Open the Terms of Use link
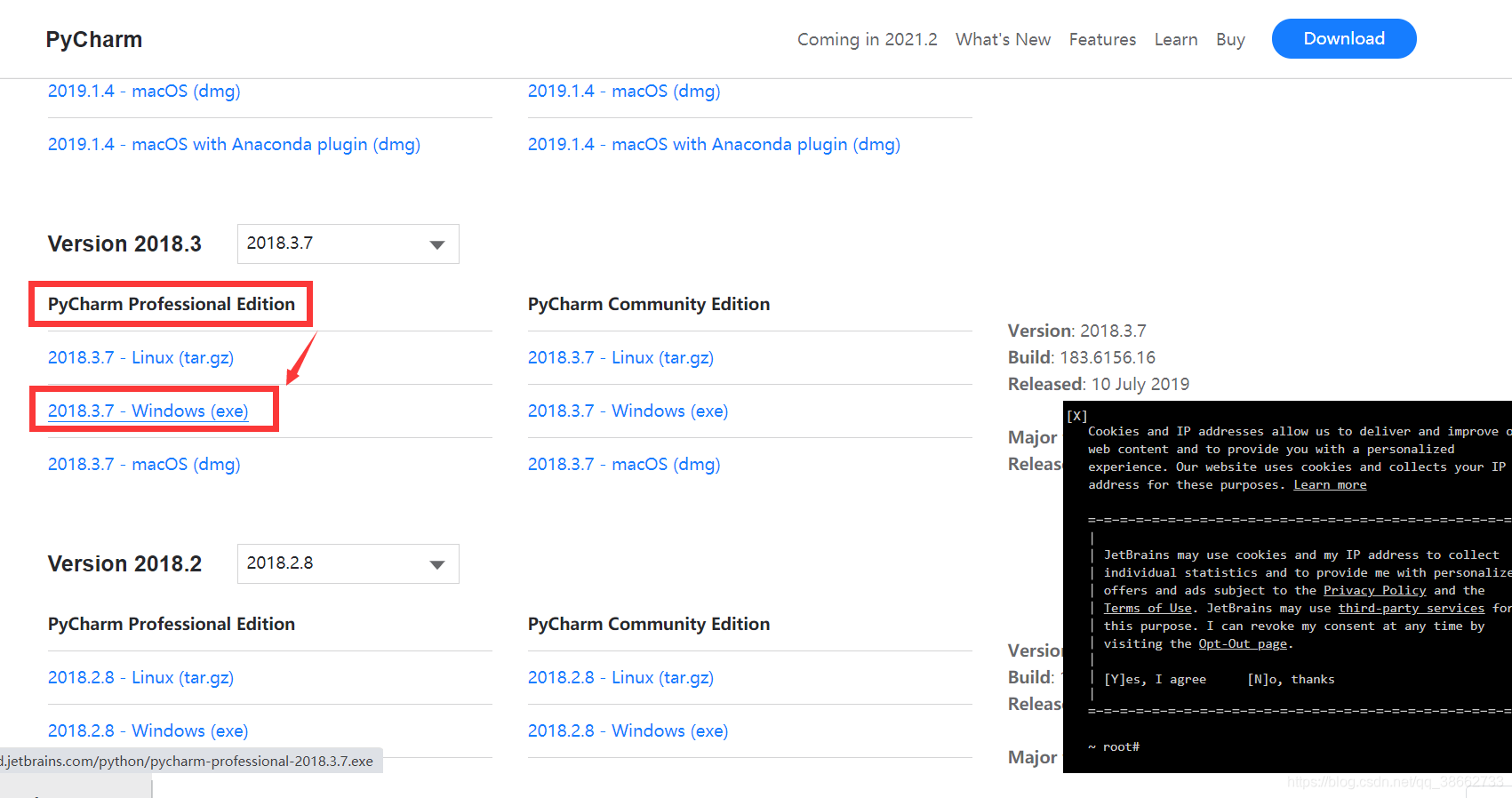The image size is (1512, 798). coord(1148,608)
